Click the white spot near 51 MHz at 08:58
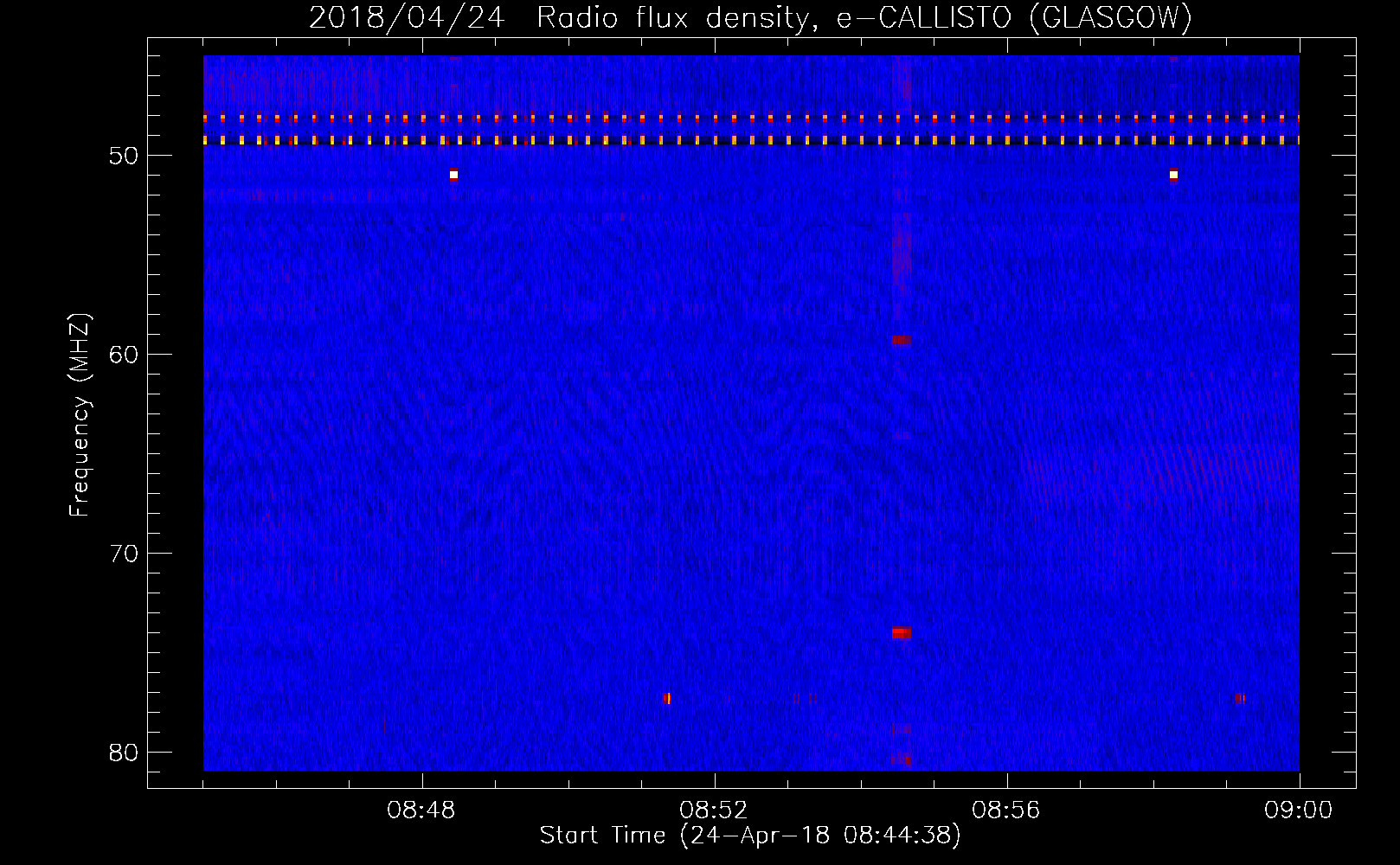This screenshot has height=865, width=1400. tap(1173, 175)
